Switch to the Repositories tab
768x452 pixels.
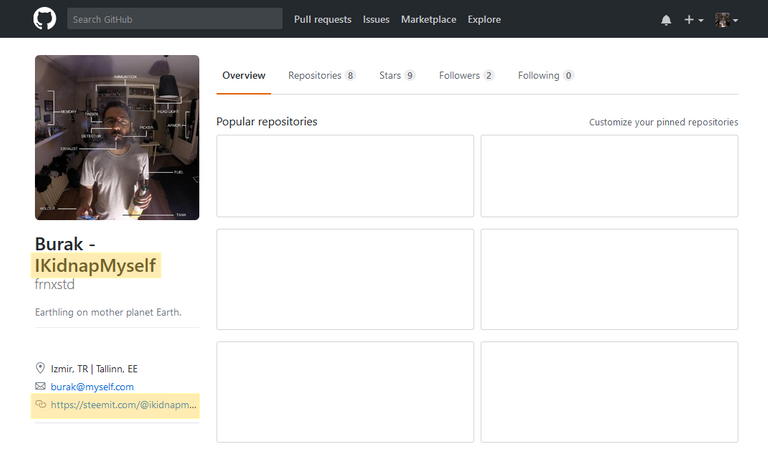pyautogui.click(x=322, y=75)
